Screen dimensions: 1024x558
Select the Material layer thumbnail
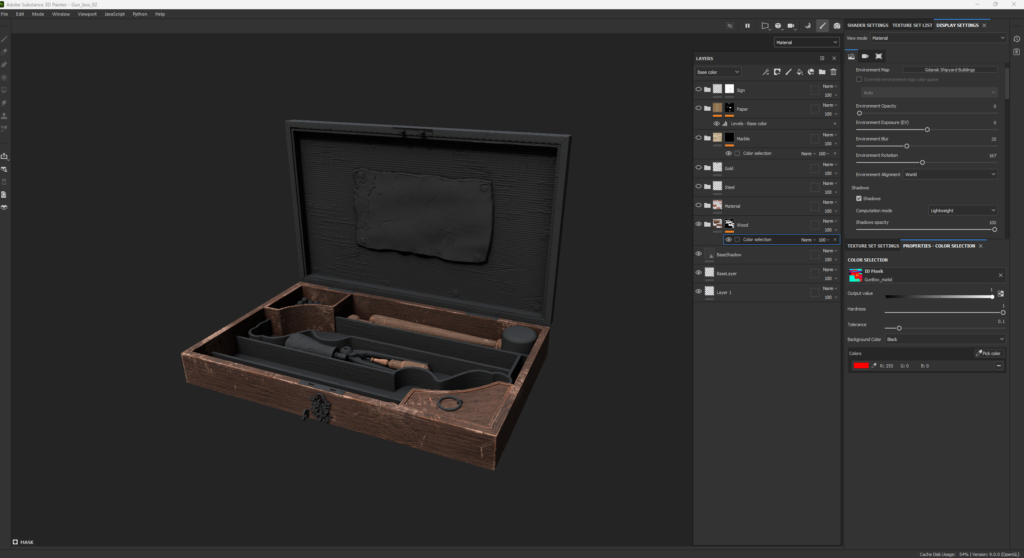coord(717,205)
